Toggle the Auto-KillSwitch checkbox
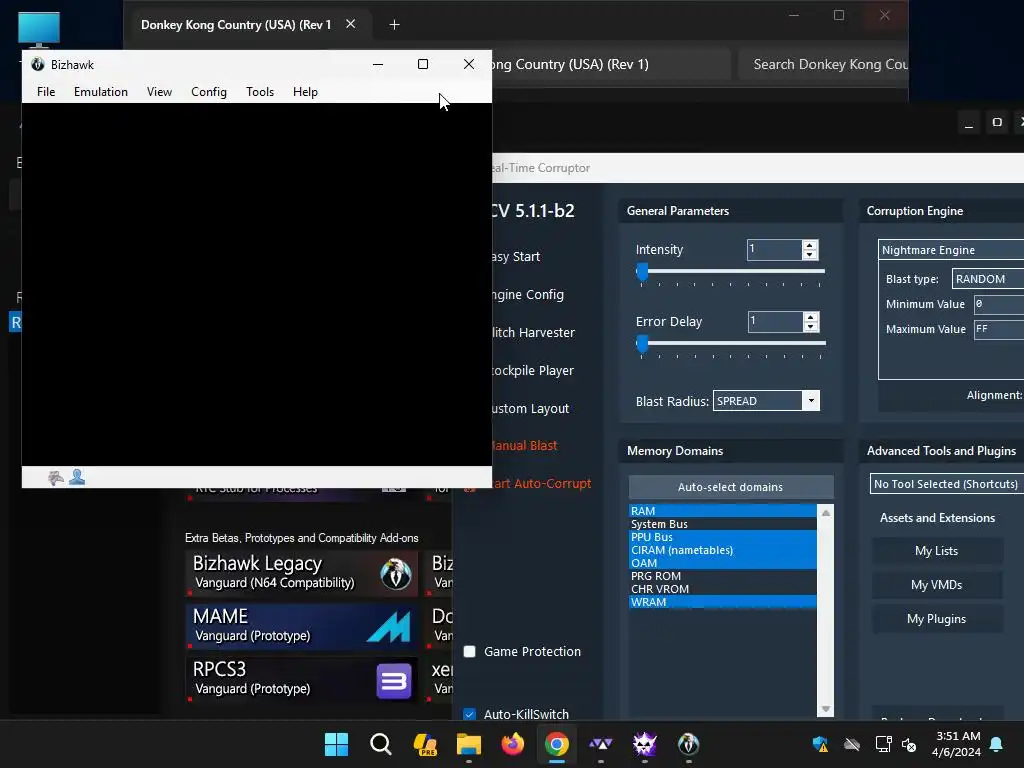 pyautogui.click(x=469, y=714)
